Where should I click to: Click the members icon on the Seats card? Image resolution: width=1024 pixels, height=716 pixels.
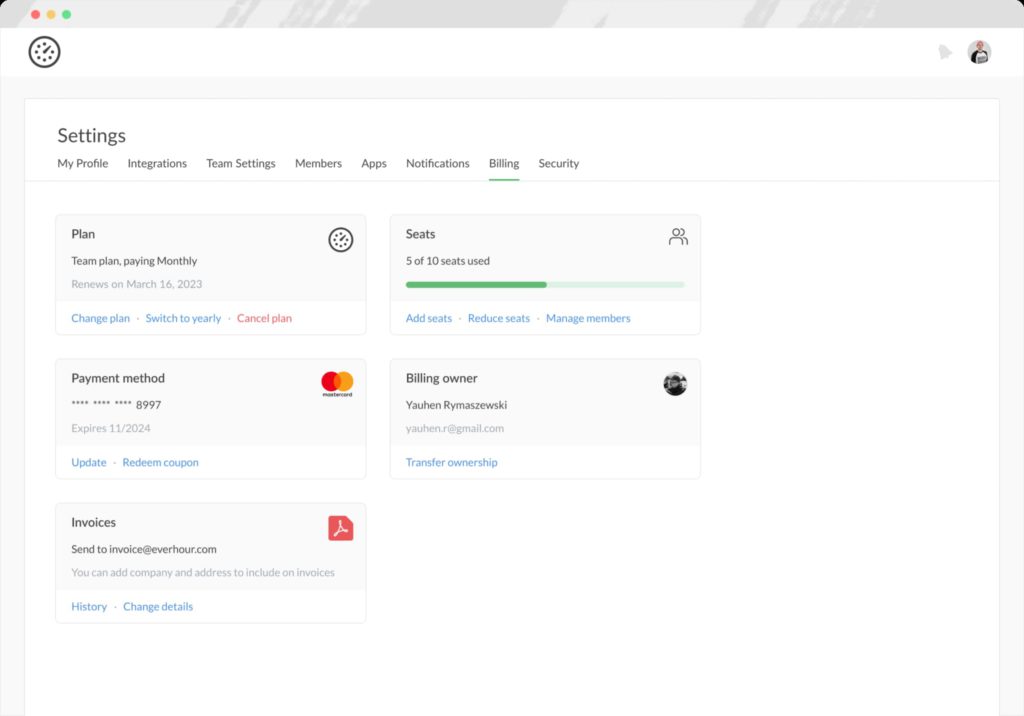pos(678,237)
